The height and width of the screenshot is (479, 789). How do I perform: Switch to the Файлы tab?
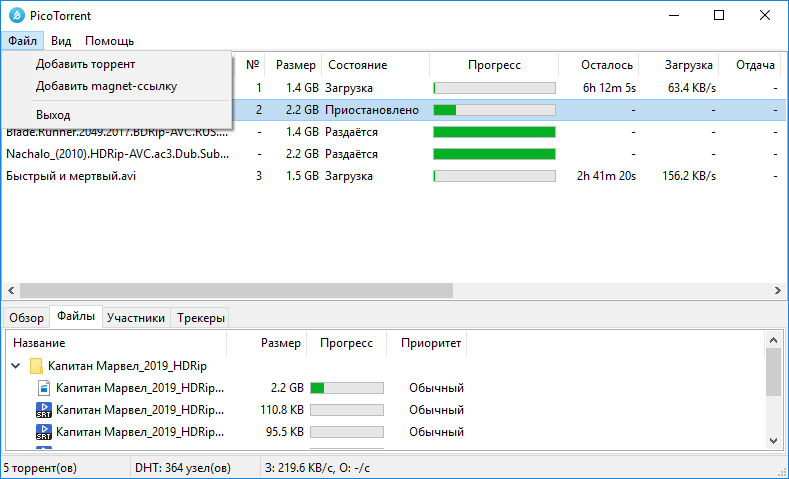click(x=76, y=316)
